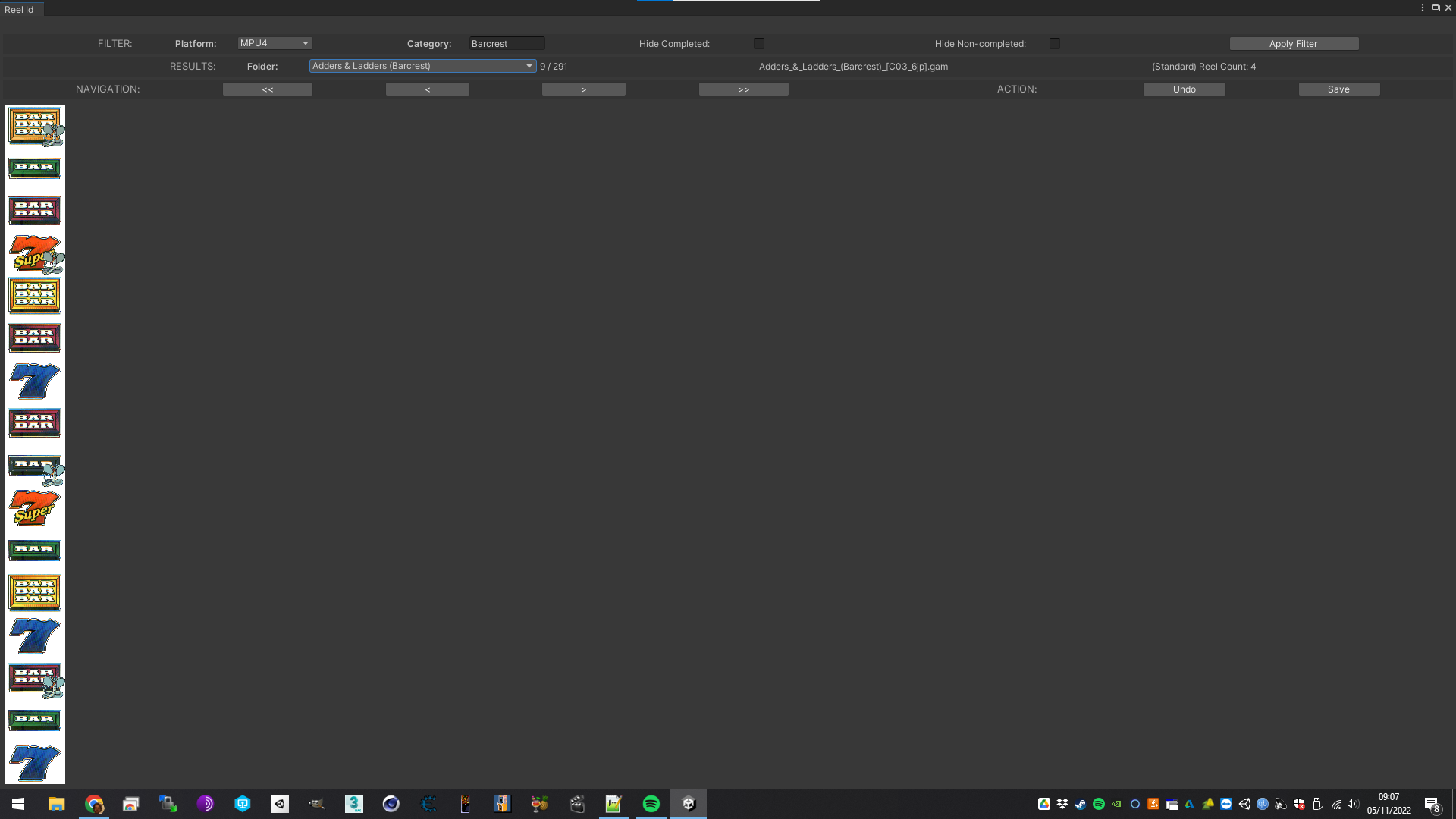Select the orange Super 7 reel symbol

[34, 508]
